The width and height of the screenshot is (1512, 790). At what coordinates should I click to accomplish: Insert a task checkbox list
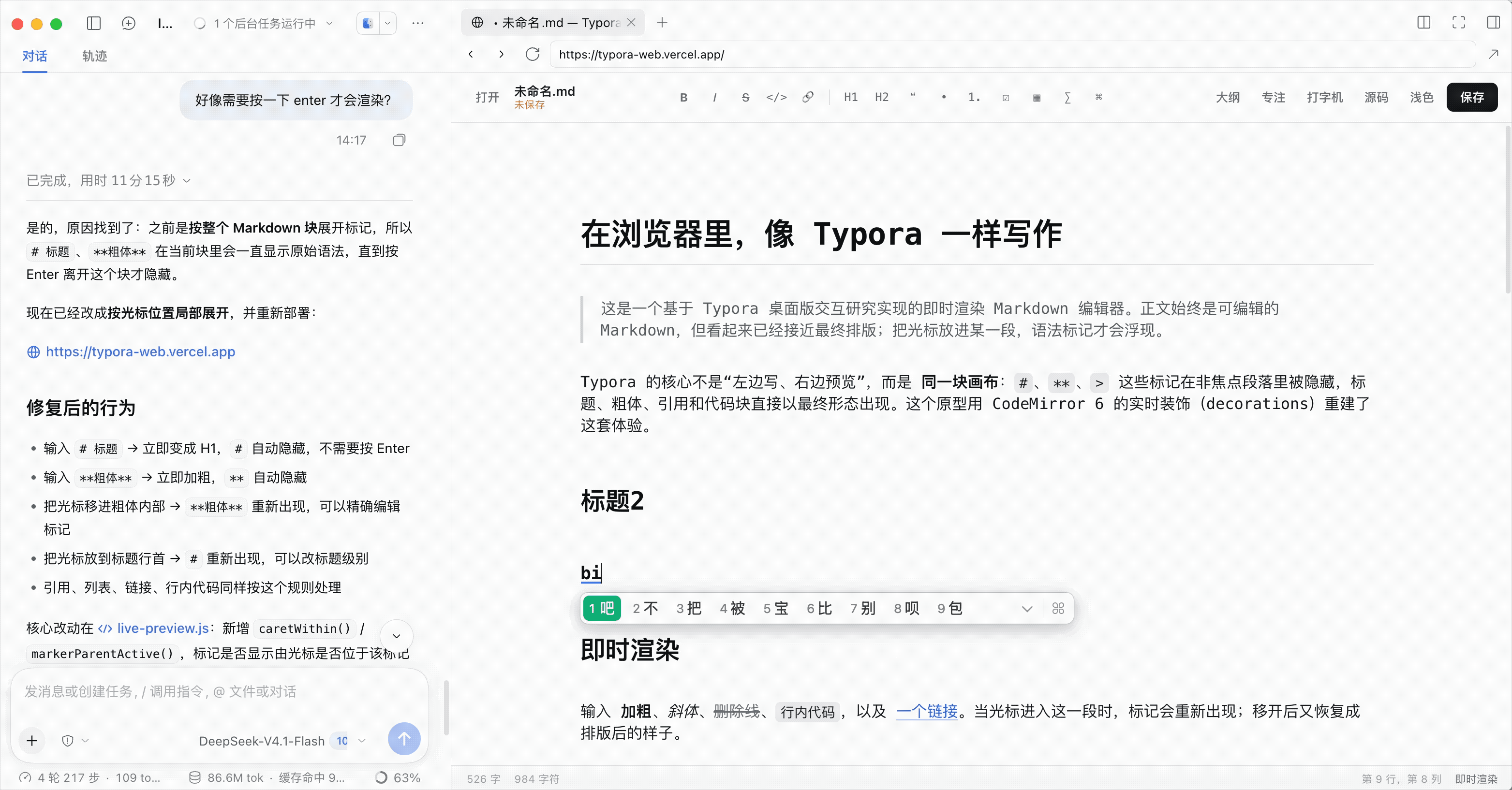pyautogui.click(x=1006, y=97)
